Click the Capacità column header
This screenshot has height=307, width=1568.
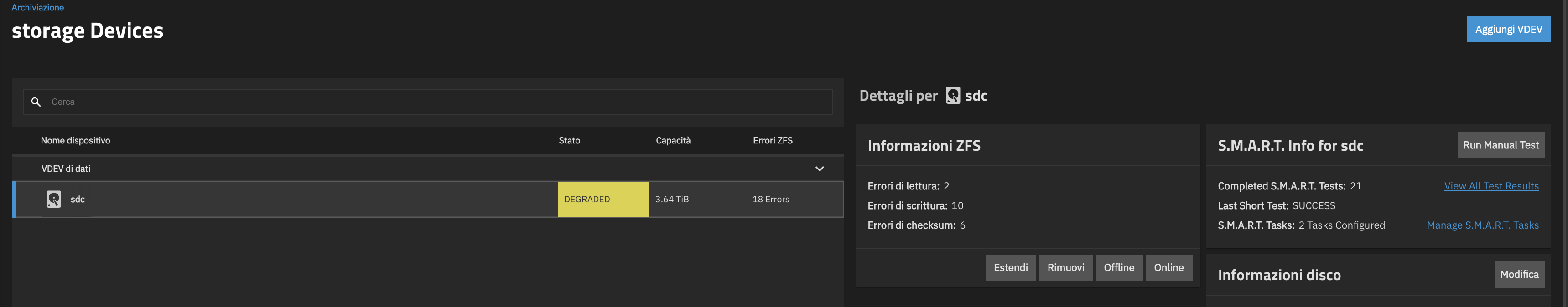click(x=673, y=140)
